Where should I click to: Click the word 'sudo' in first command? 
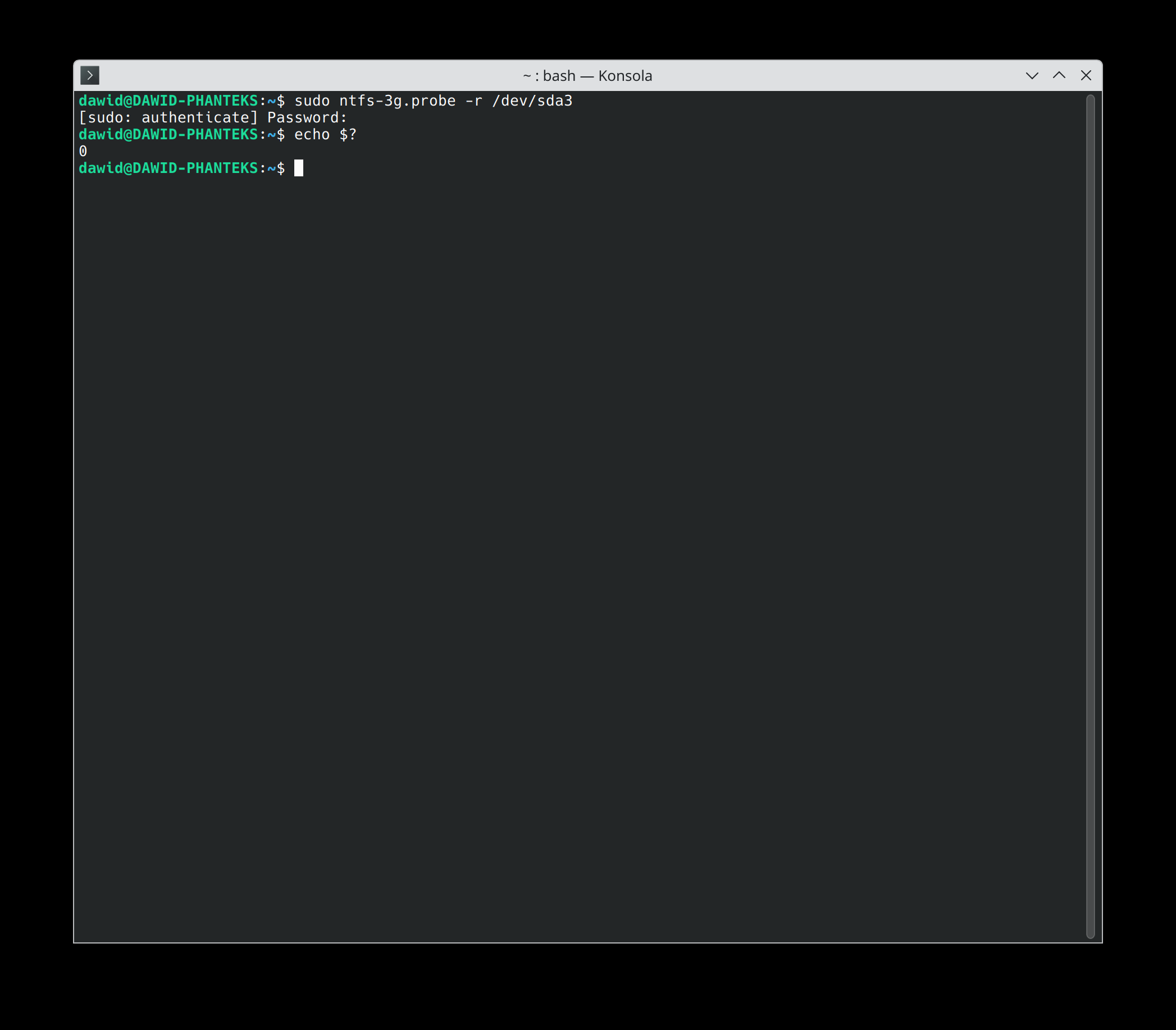point(312,101)
